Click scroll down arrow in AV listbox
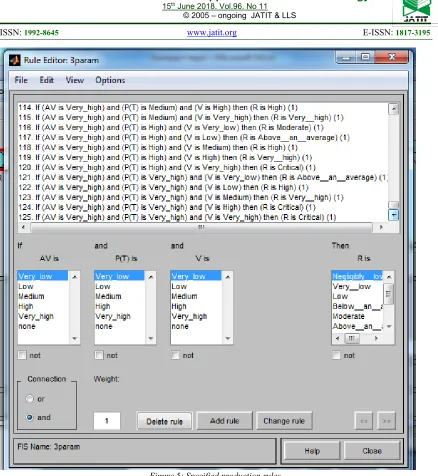Viewport: 438px width, 476px height. (x=74, y=338)
